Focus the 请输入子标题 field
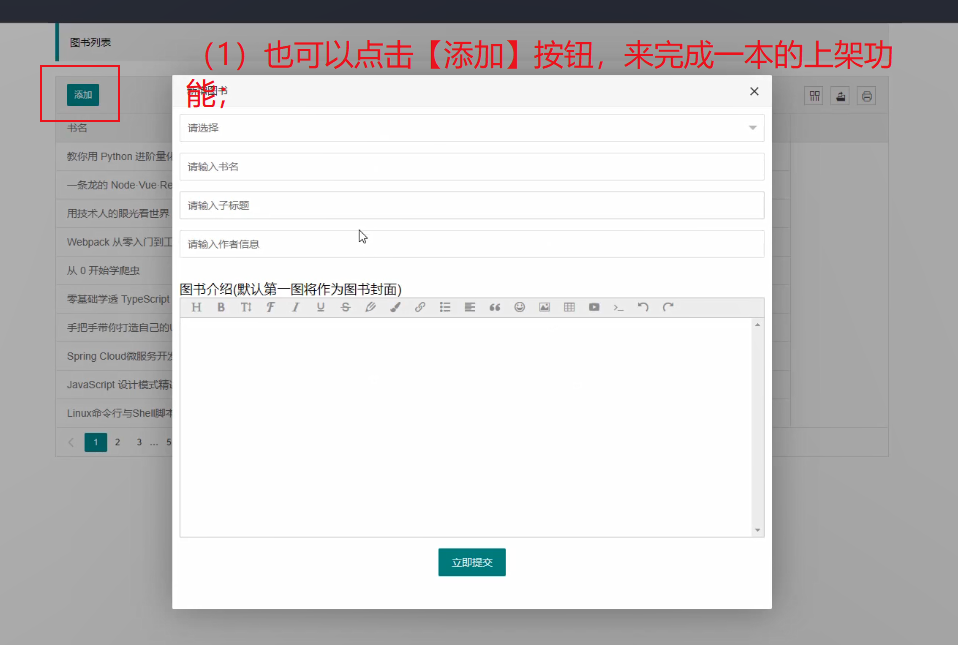Image resolution: width=958 pixels, height=645 pixels. [472, 205]
